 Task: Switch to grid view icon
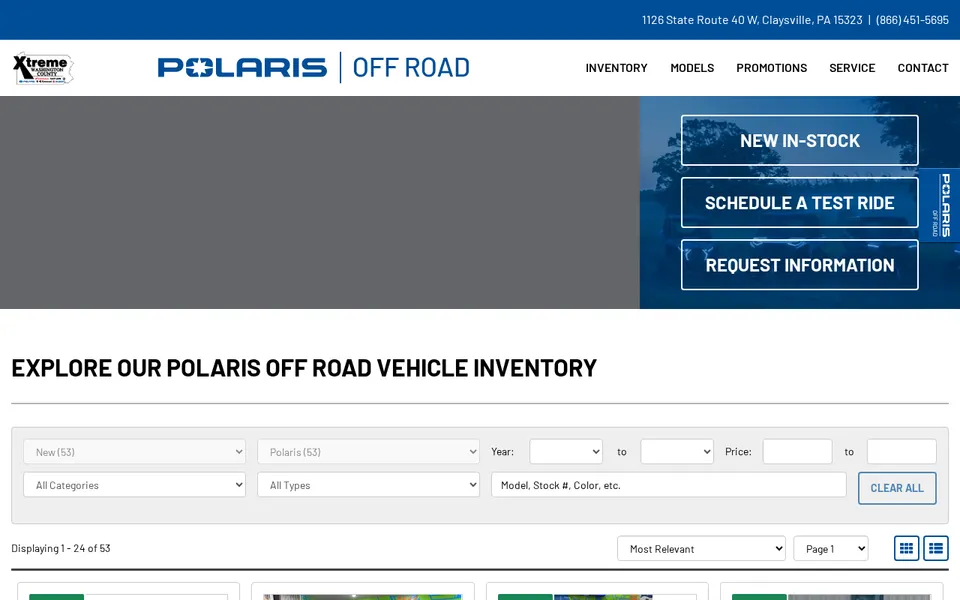pos(906,548)
